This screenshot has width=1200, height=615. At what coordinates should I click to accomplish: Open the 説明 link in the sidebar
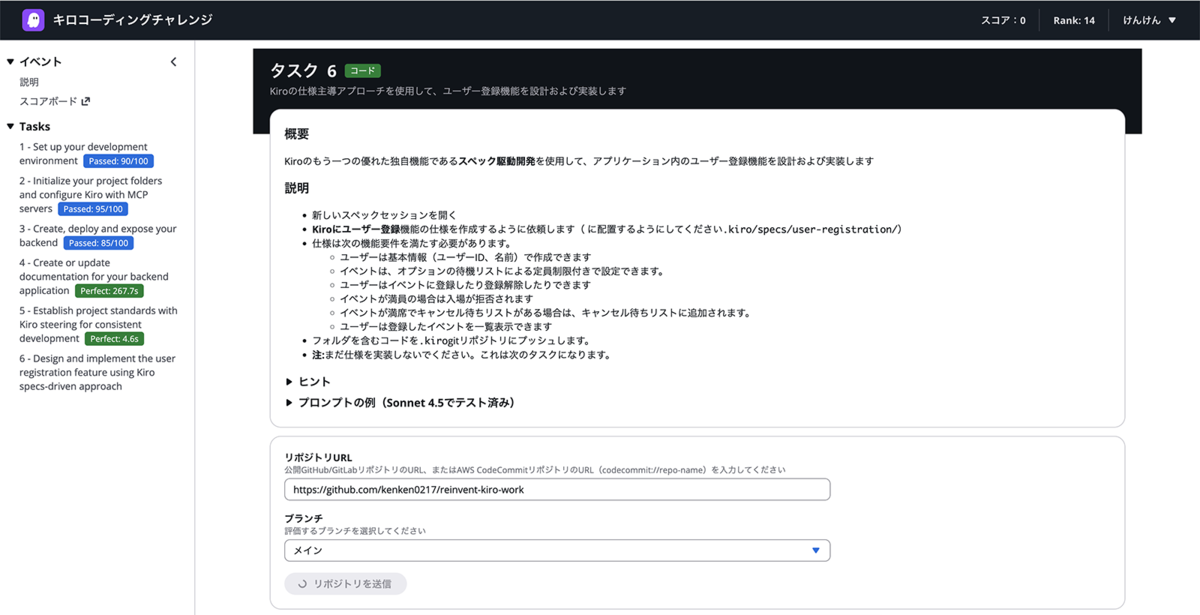[x=29, y=82]
